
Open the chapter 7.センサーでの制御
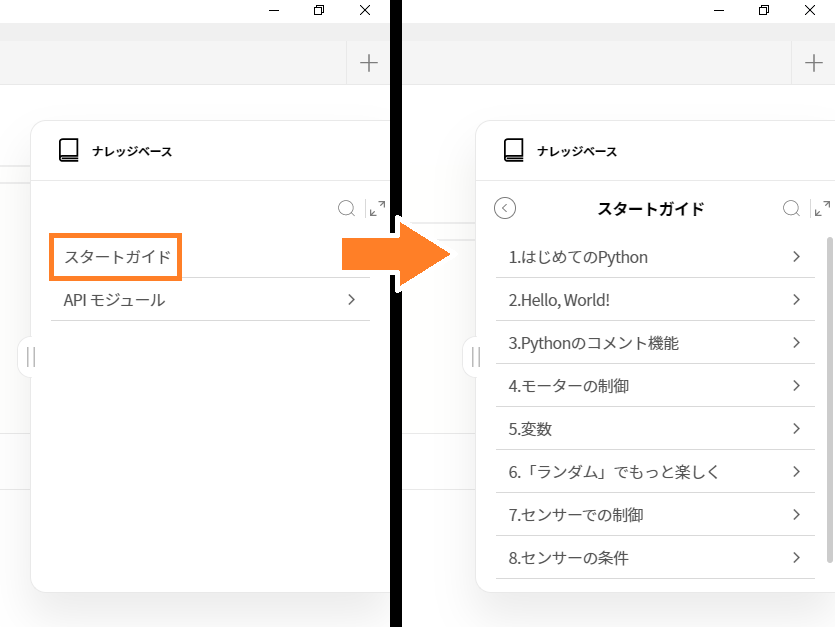656,515
